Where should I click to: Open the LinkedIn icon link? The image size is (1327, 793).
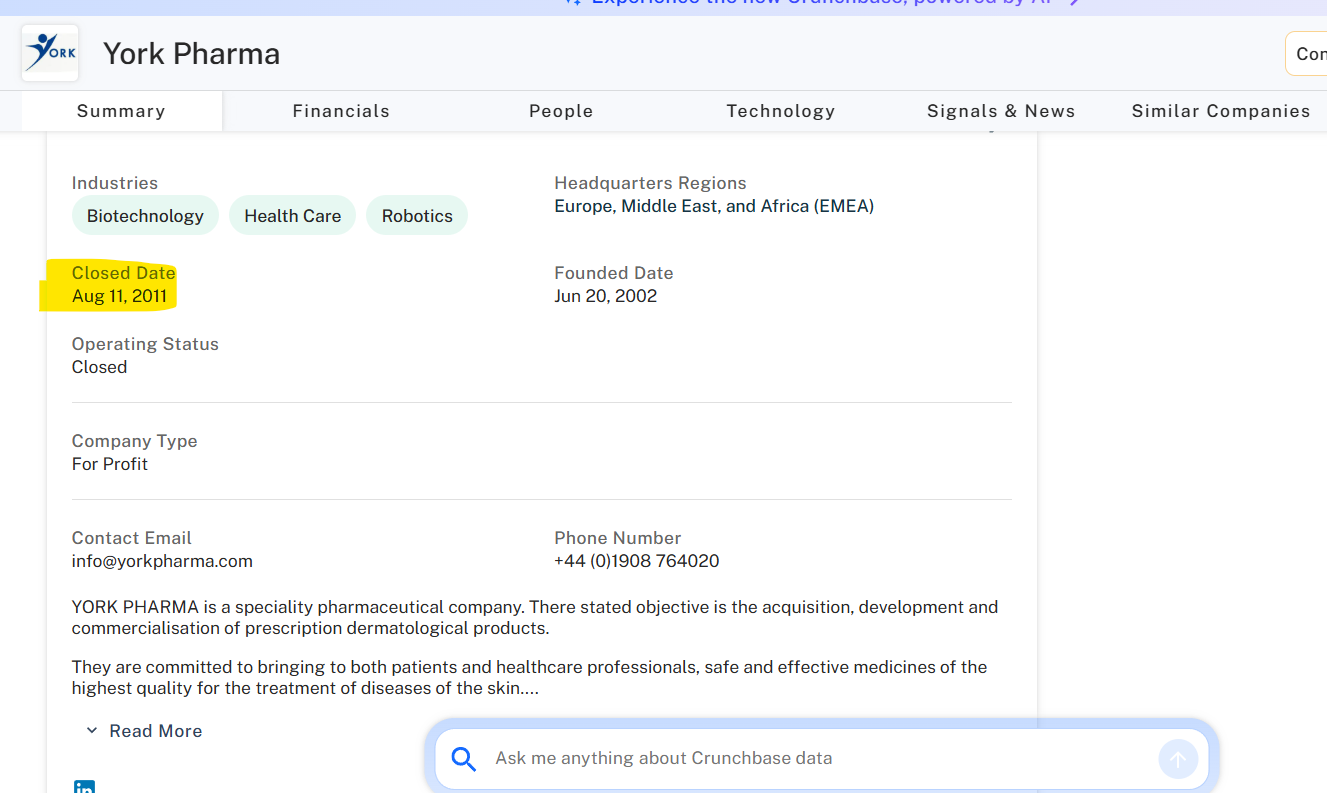[85, 787]
